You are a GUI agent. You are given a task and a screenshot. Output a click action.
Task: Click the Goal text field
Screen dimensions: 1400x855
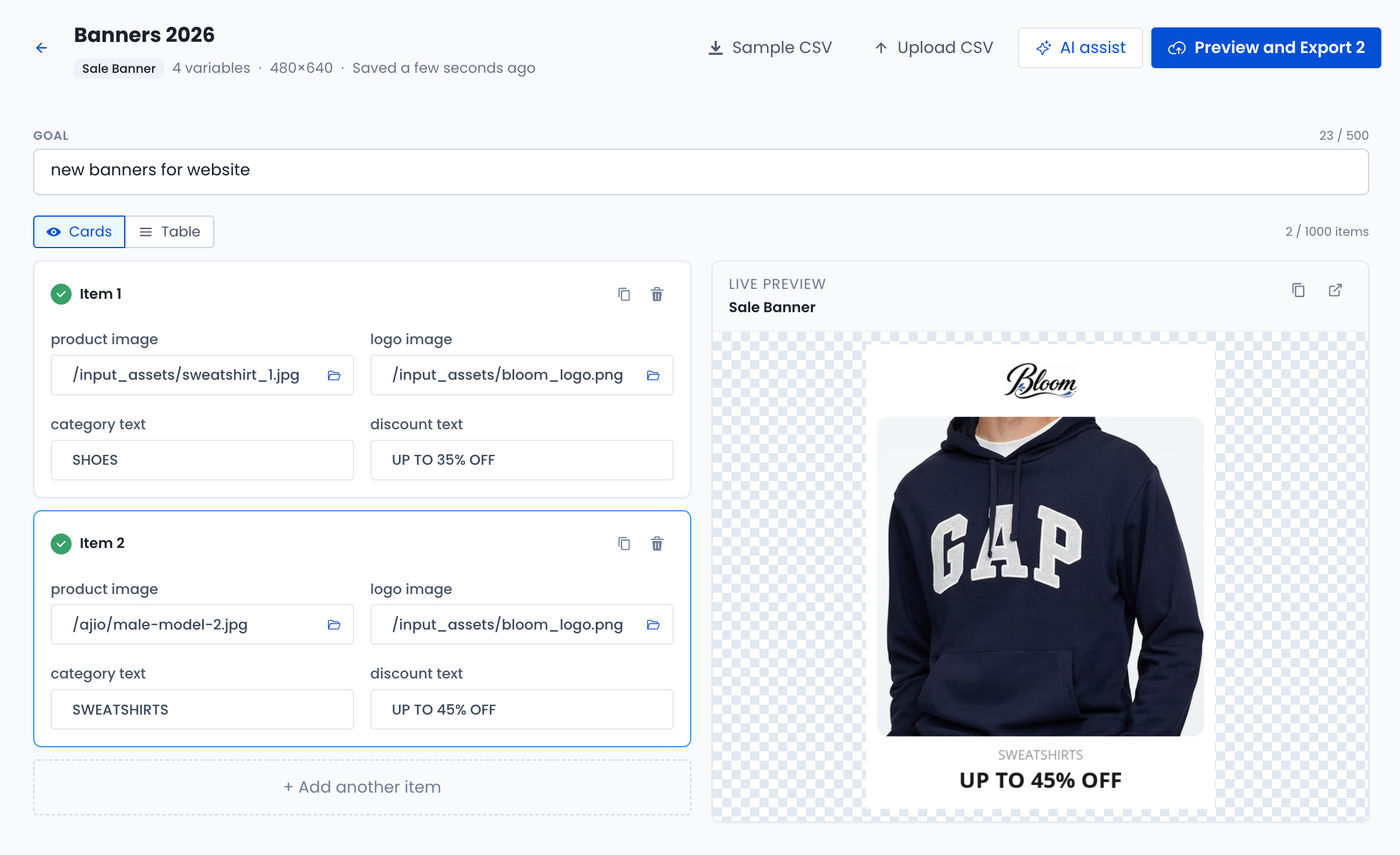pyautogui.click(x=700, y=171)
